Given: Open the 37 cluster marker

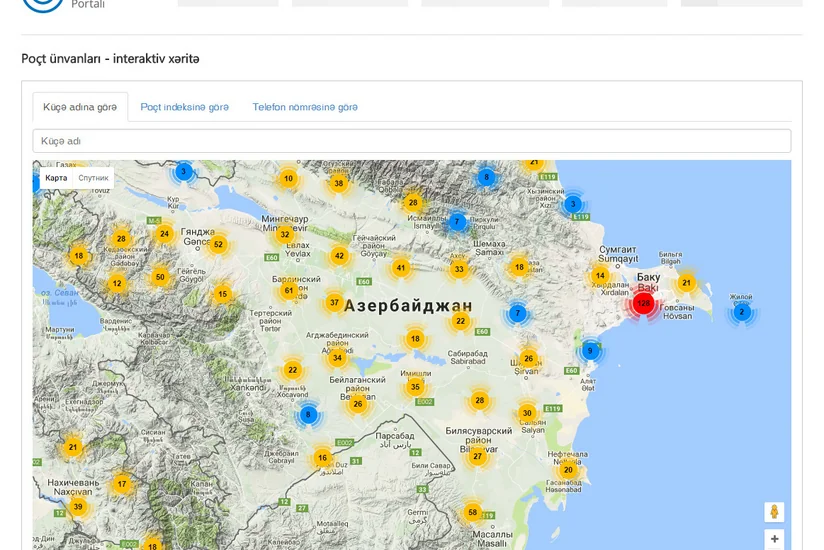Looking at the screenshot, I should pyautogui.click(x=334, y=303).
